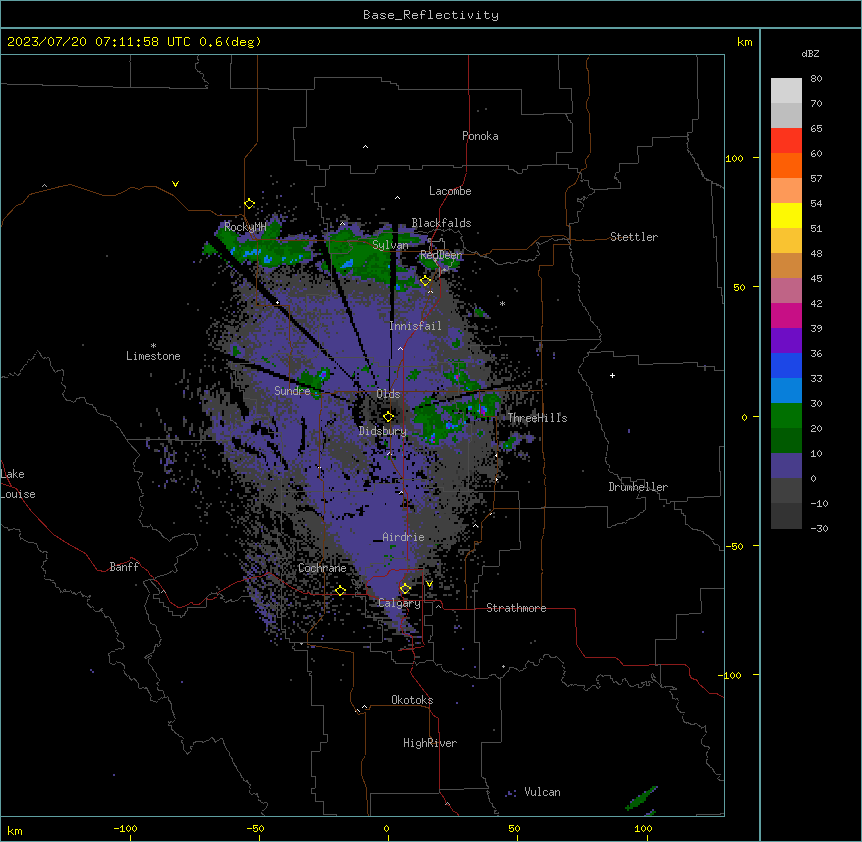Click the RedDeer city label
Image resolution: width=862 pixels, height=842 pixels.
tap(441, 255)
